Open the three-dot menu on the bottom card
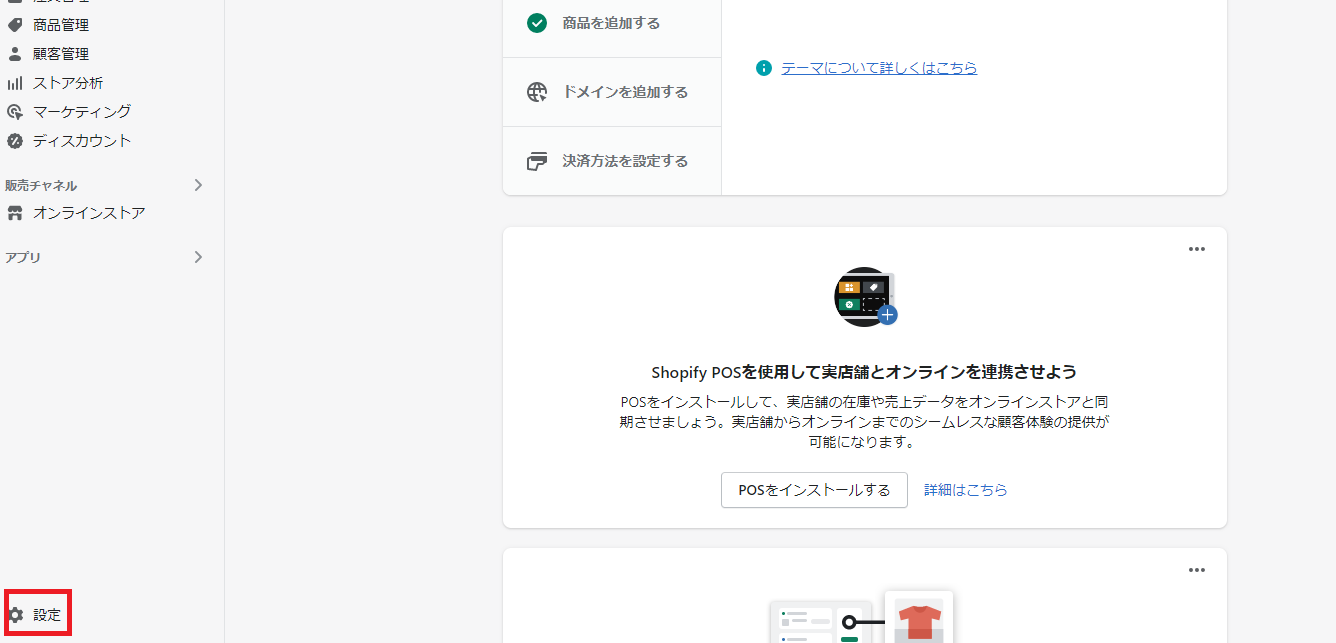1336x643 pixels. coord(1197,570)
